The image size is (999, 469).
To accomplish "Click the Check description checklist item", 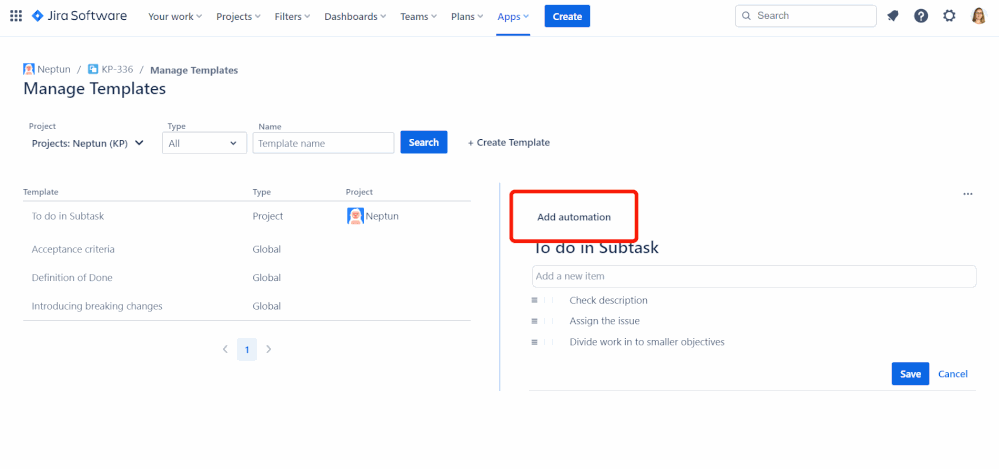I will [608, 300].
